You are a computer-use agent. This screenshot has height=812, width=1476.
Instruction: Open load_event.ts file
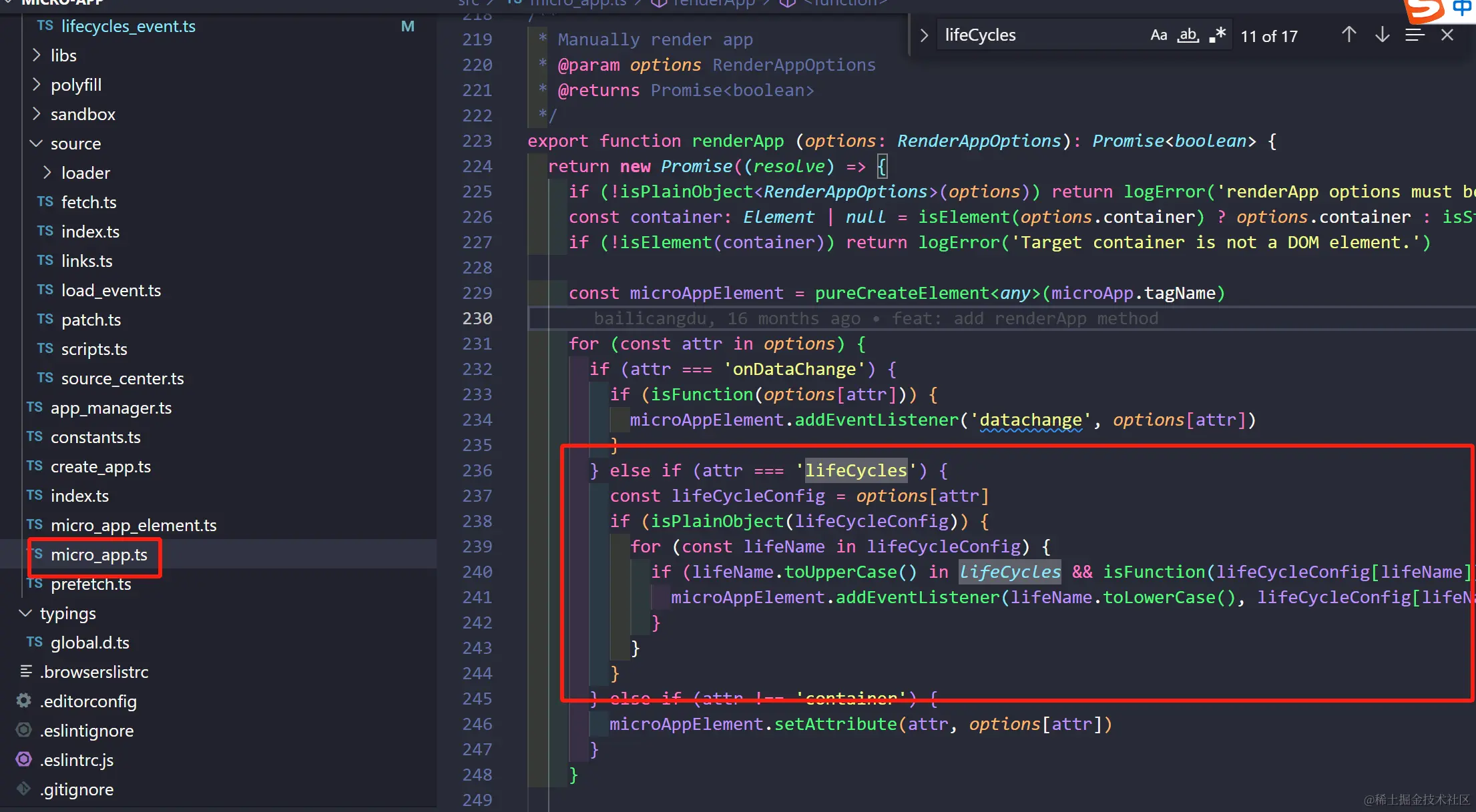(111, 290)
